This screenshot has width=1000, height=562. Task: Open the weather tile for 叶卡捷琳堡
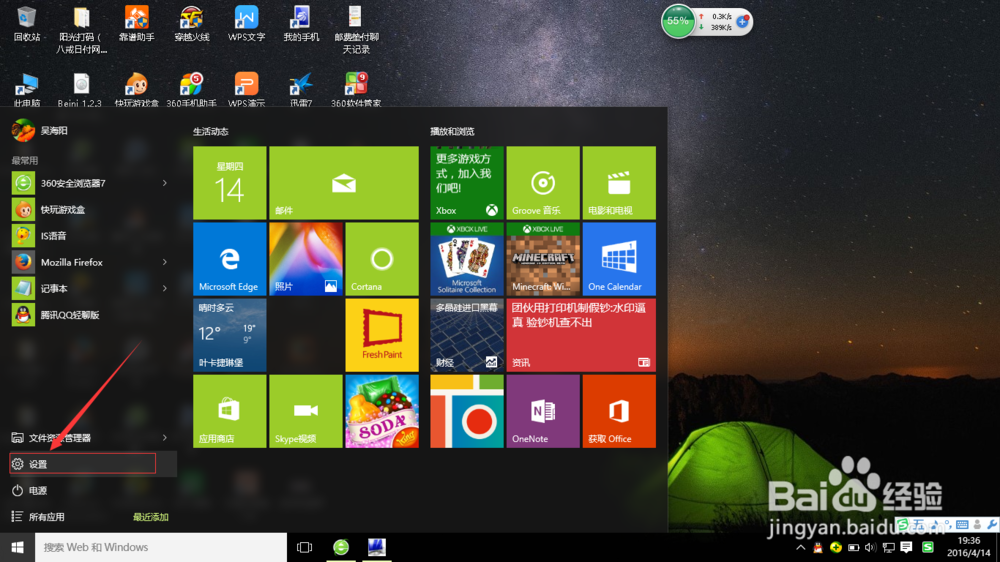tap(230, 334)
